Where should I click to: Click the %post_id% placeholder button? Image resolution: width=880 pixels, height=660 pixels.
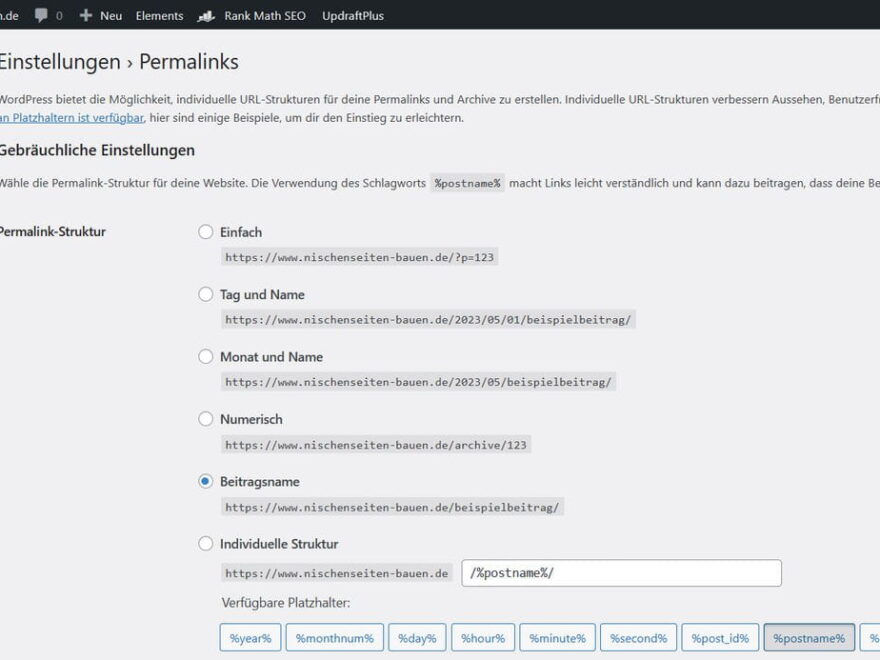(722, 638)
